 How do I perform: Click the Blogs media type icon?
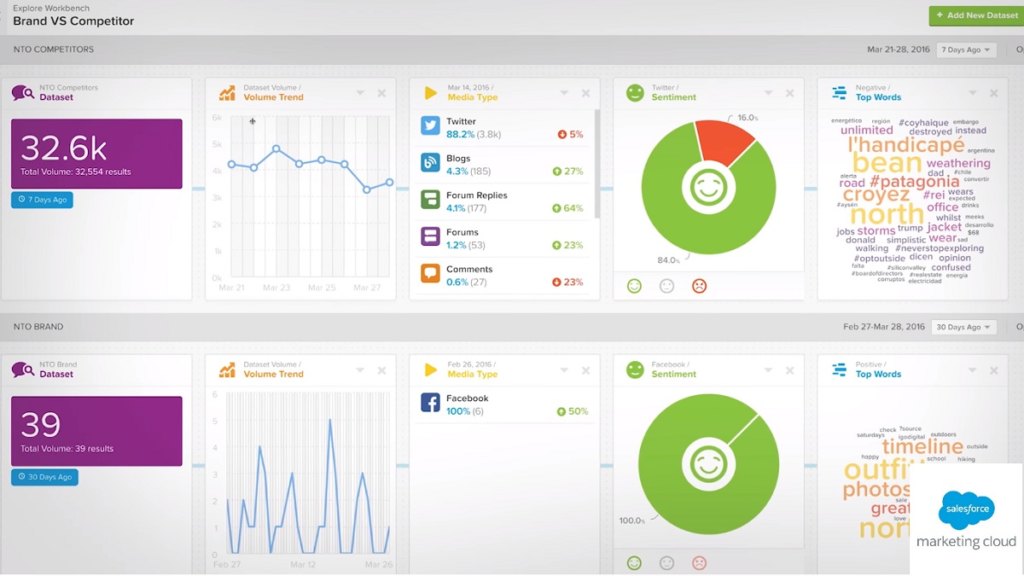431,162
